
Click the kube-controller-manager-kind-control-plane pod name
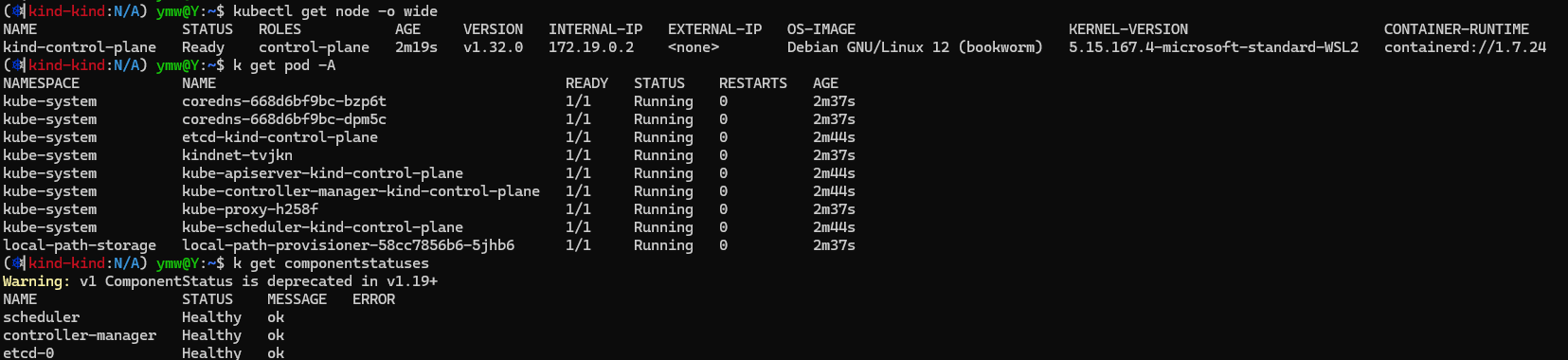tap(361, 191)
